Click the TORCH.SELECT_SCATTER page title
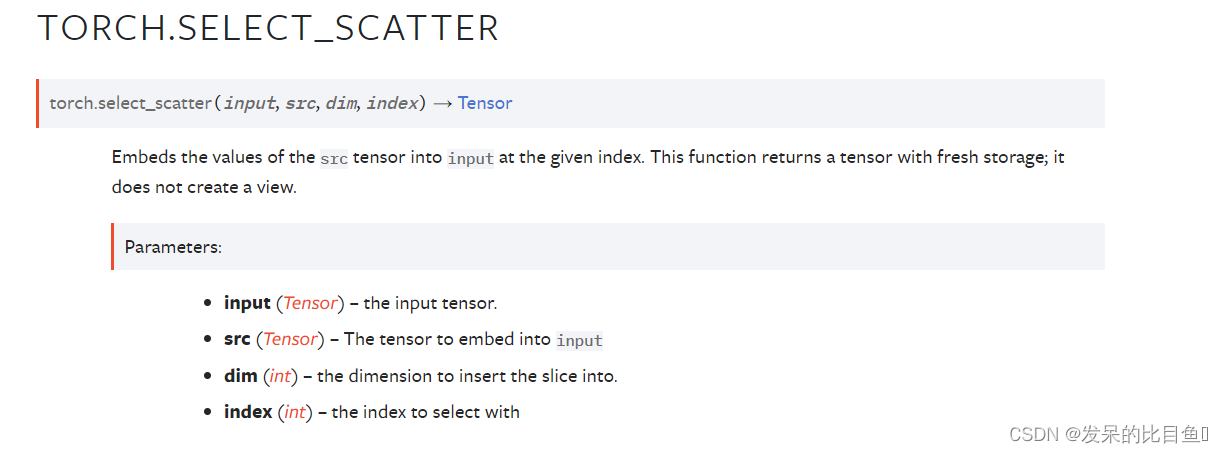 click(x=268, y=28)
